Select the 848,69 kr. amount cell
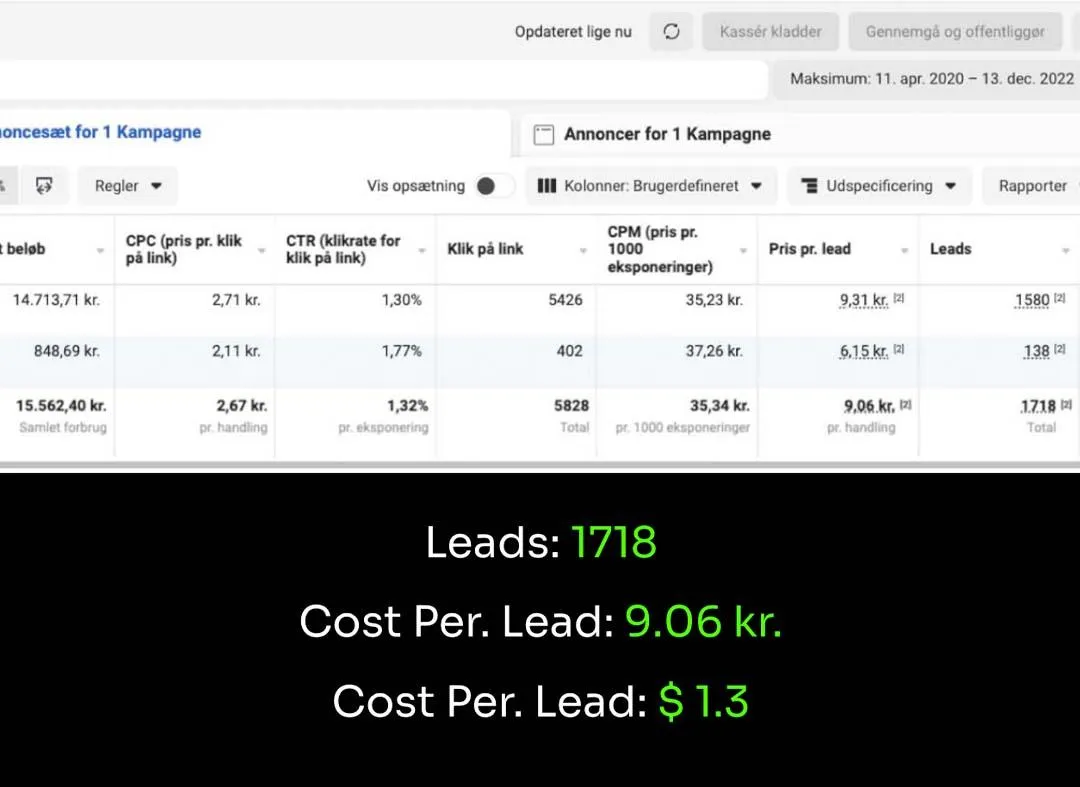The image size is (1080, 787). pos(67,351)
